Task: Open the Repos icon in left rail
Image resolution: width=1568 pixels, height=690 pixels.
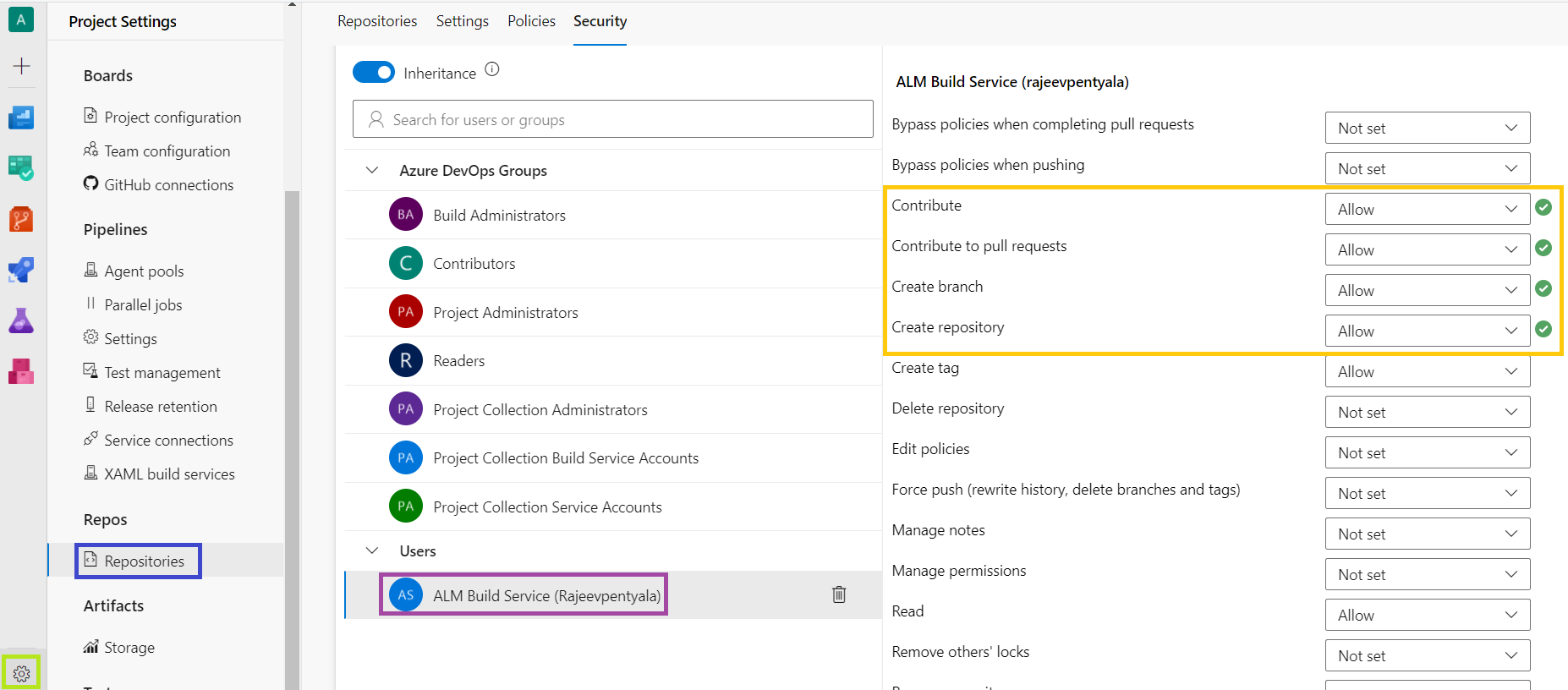Action: pos(21,219)
